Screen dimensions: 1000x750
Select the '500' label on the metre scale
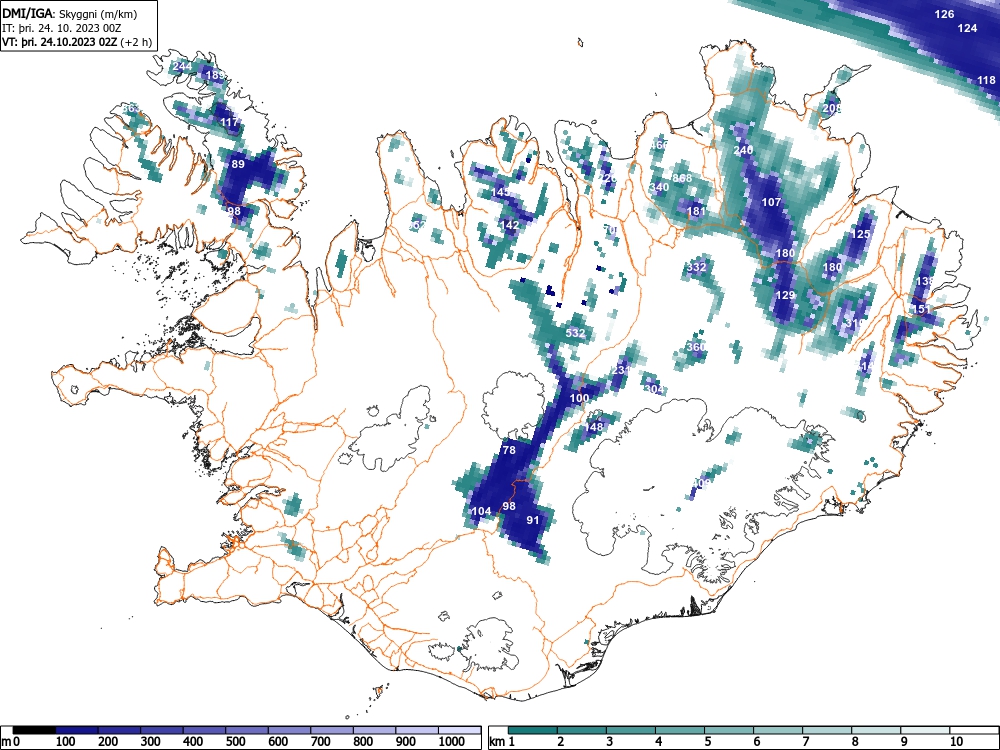click(x=235, y=742)
